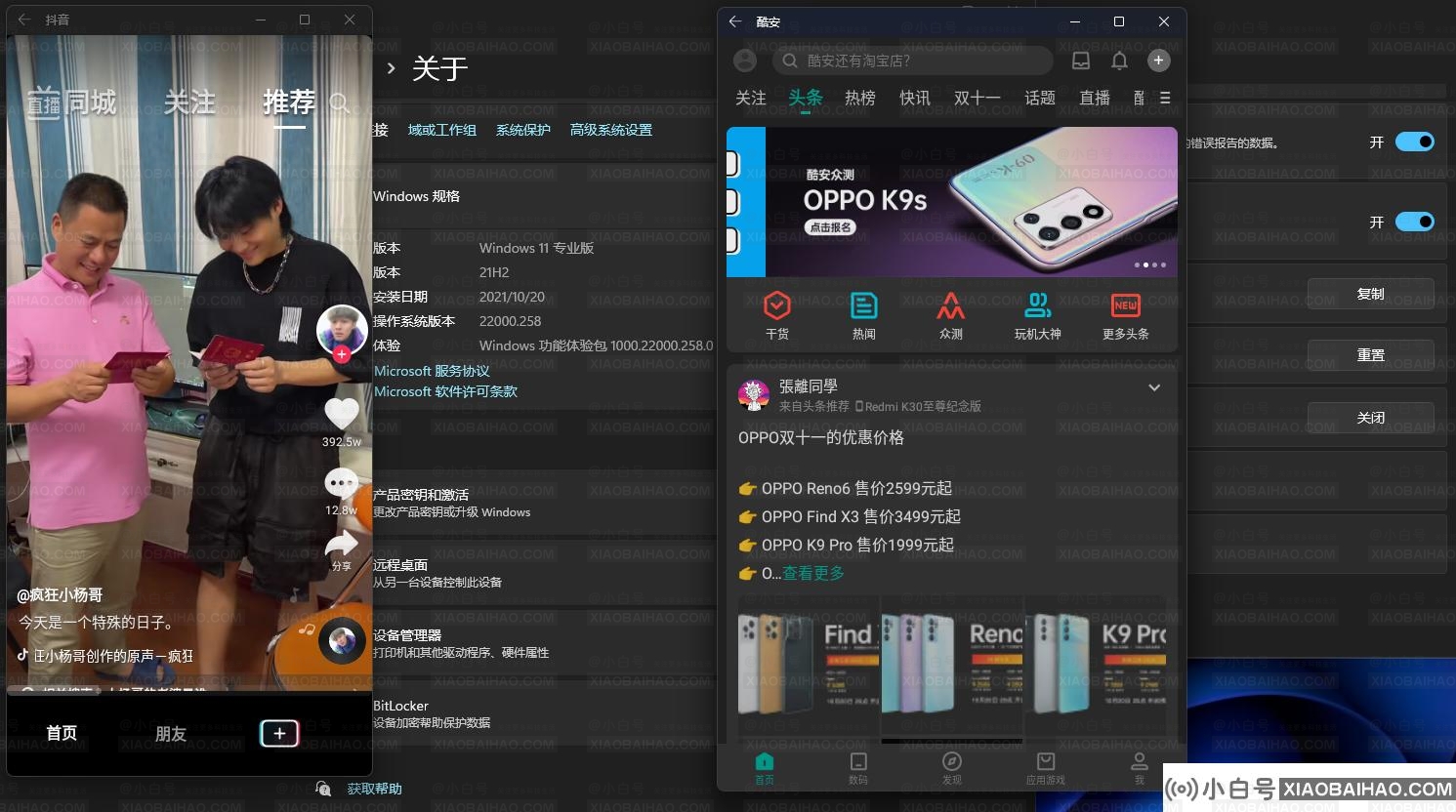
Task: Tap the share arrow in Douyin
Action: [x=342, y=545]
